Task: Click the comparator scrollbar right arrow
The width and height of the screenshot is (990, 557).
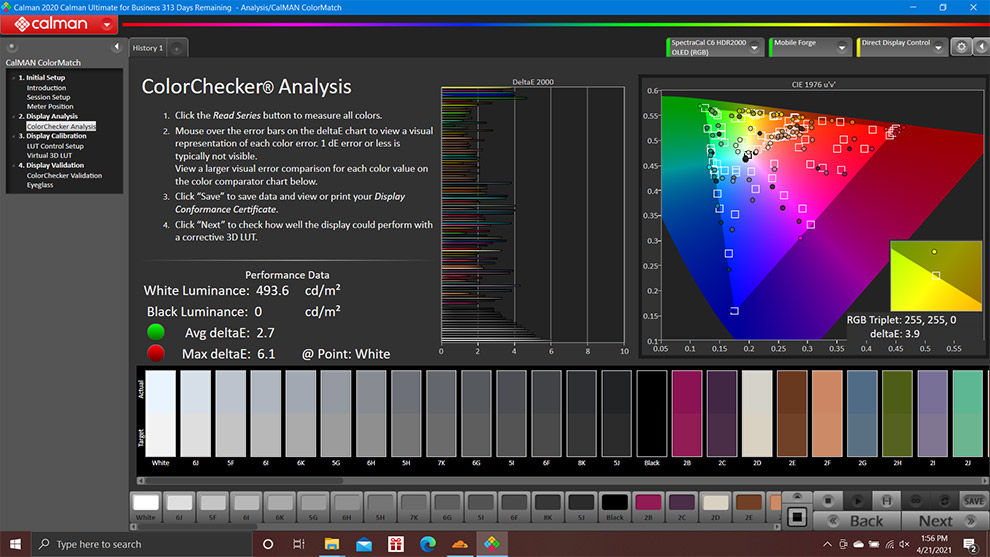Action: click(985, 481)
